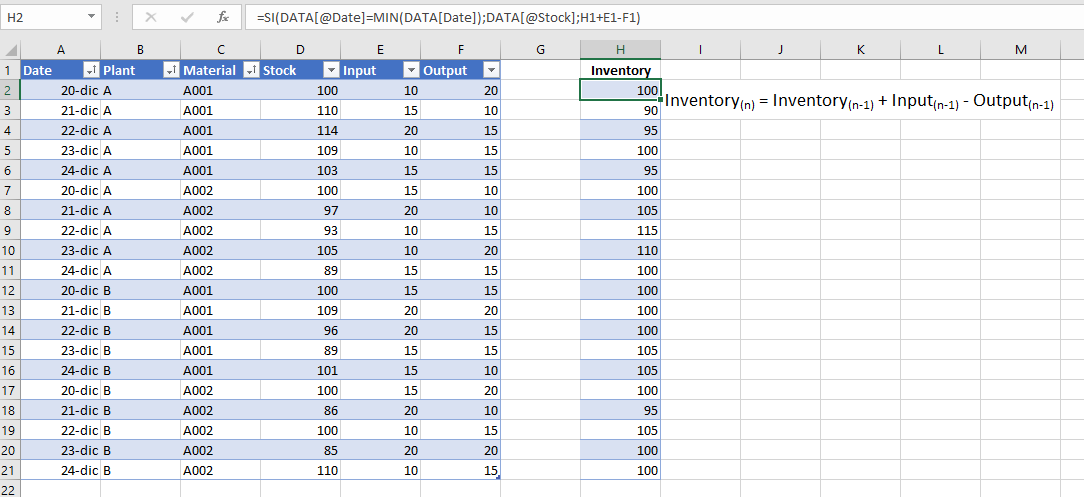Click the Material table header cell
This screenshot has height=497, width=1084.
click(221, 71)
